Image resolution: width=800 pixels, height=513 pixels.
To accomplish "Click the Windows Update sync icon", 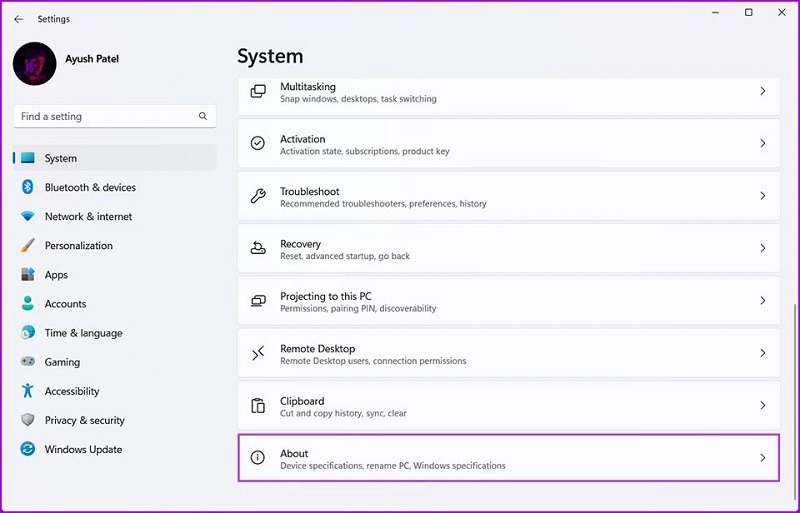I will pyautogui.click(x=27, y=450).
